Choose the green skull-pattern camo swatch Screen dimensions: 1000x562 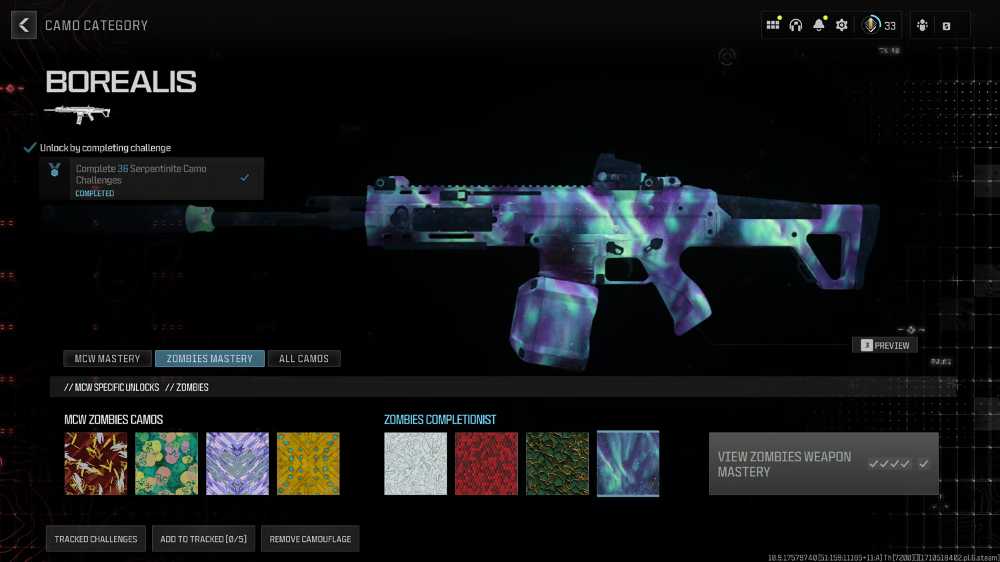(167, 463)
